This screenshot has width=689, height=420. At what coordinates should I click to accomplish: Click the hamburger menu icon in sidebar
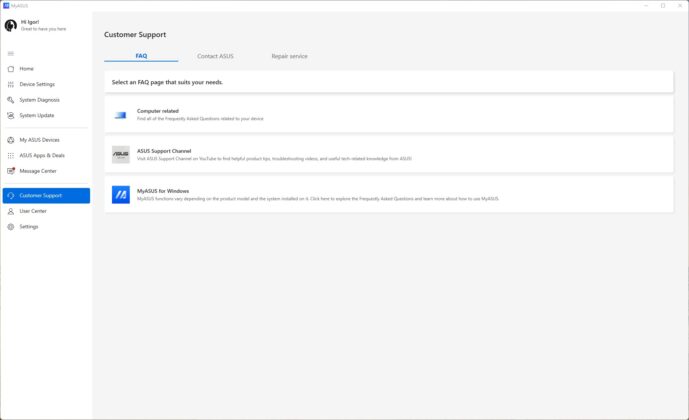pyautogui.click(x=11, y=54)
